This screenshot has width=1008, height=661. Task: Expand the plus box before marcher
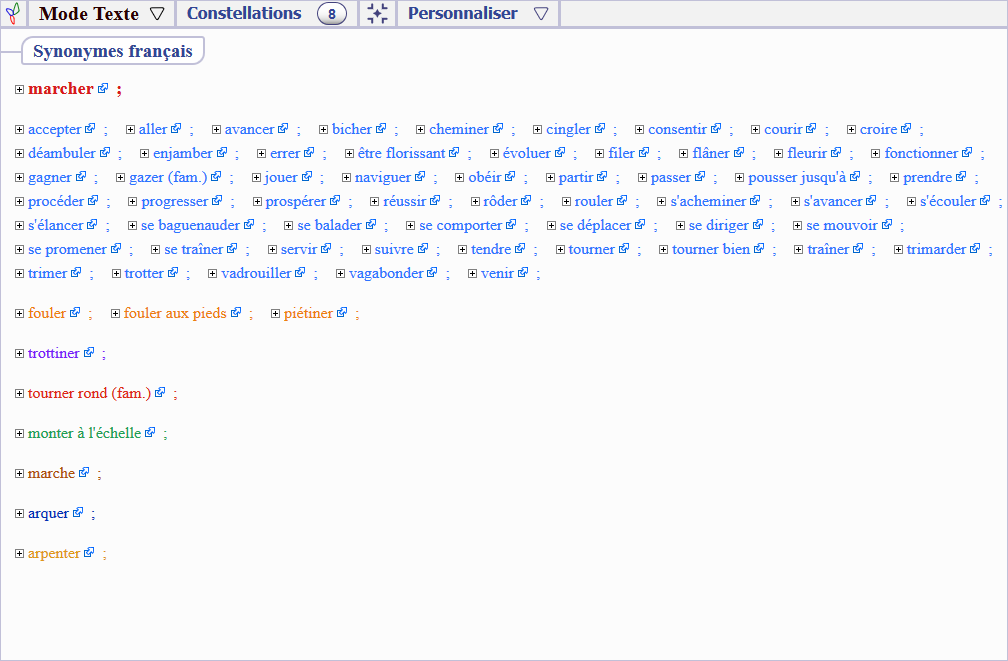point(20,89)
